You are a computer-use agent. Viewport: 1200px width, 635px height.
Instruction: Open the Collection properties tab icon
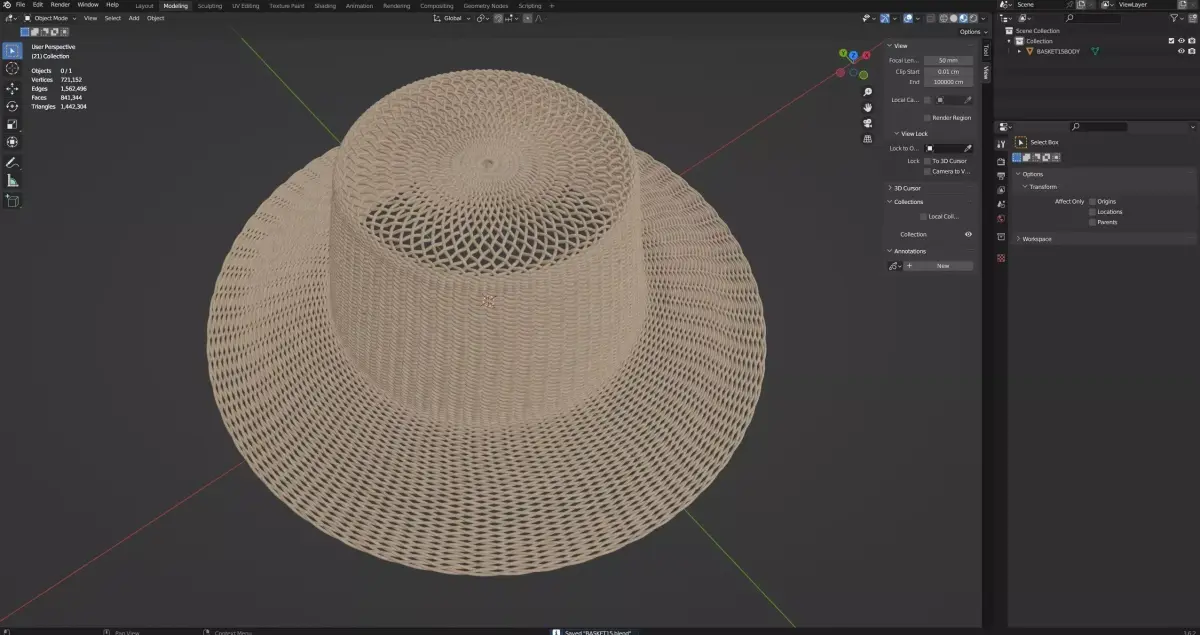1001,237
